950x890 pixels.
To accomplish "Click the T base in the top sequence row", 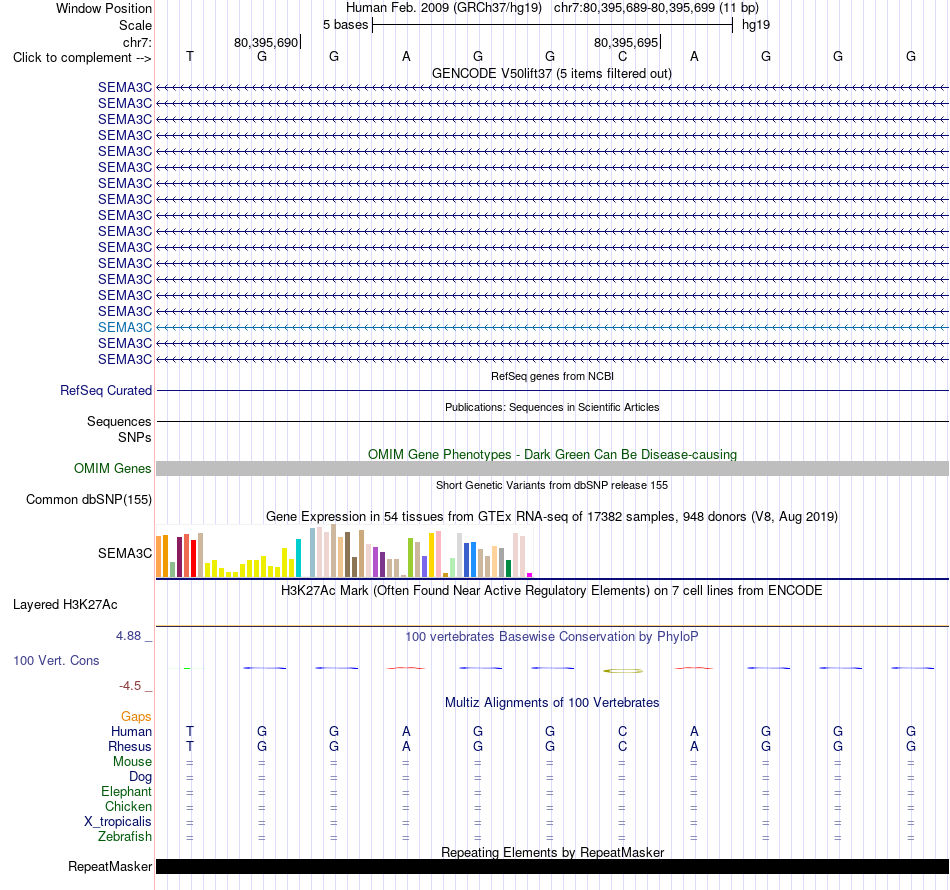I will (190, 56).
